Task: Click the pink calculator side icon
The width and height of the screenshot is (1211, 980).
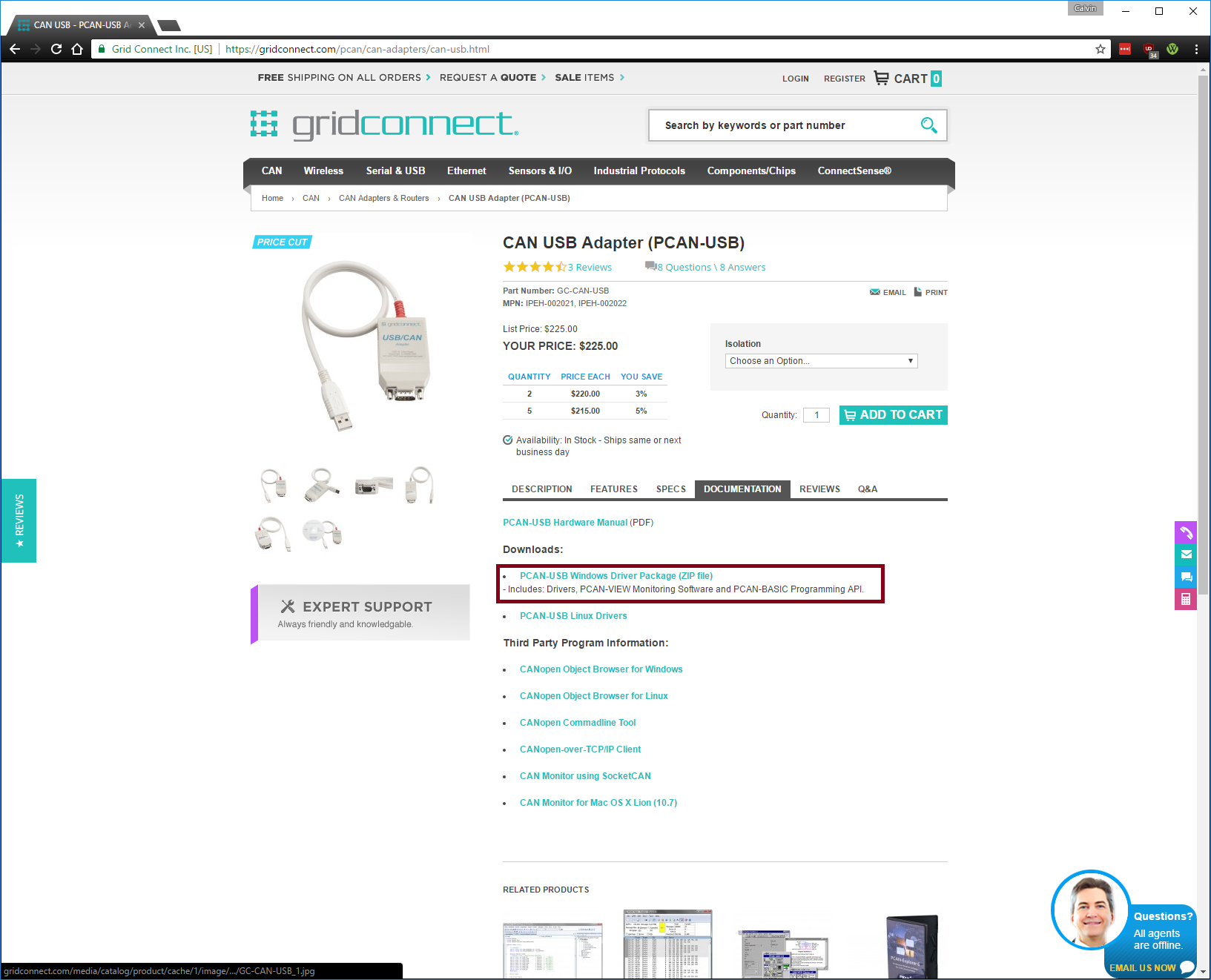Action: (x=1186, y=599)
